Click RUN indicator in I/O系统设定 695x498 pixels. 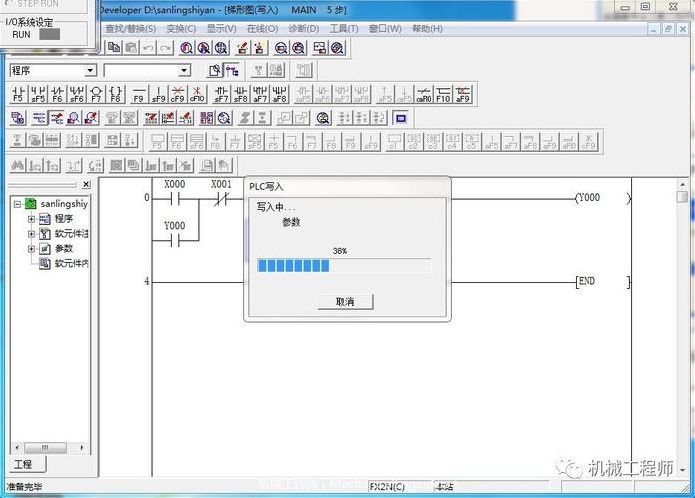click(x=49, y=34)
